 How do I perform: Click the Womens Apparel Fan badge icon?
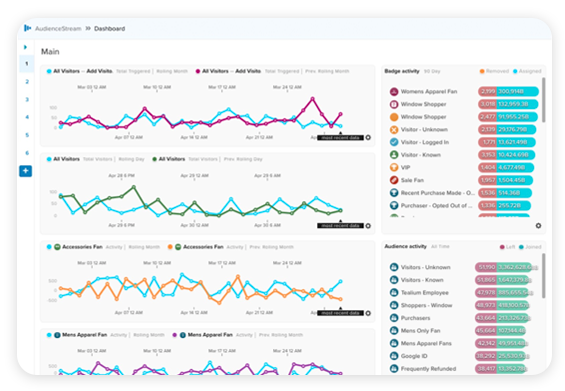pos(394,92)
